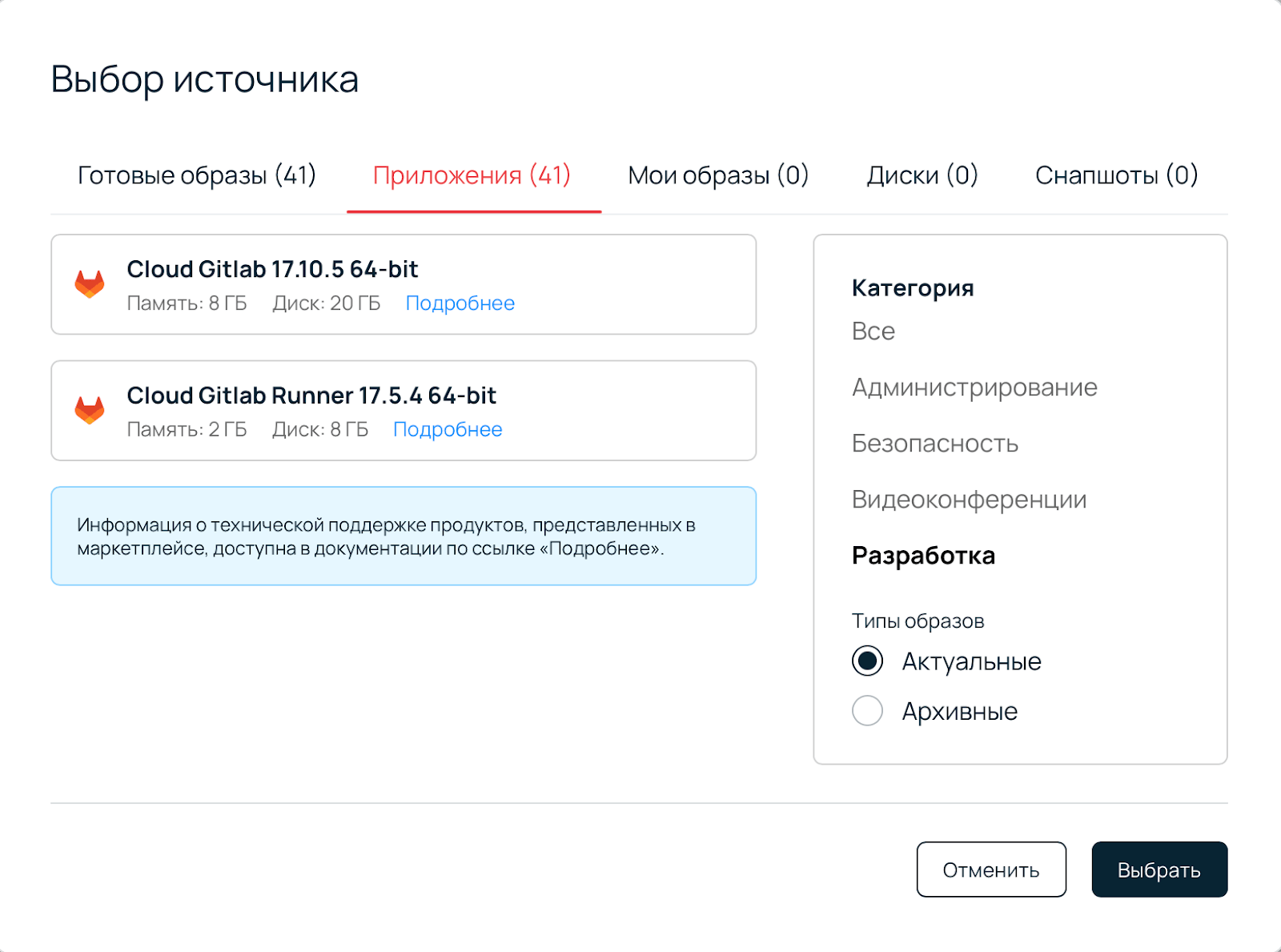Click the Диск: 20 ГБ text

point(327,303)
